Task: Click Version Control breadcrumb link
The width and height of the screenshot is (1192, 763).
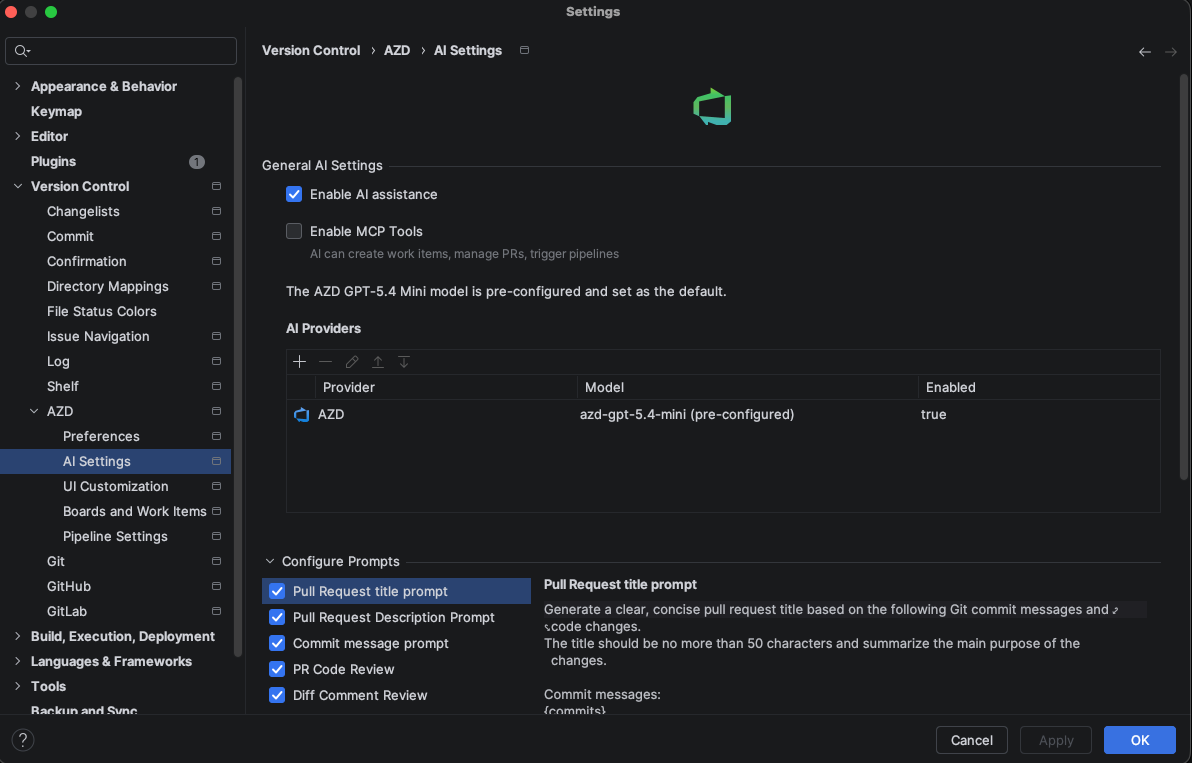Action: 311,50
